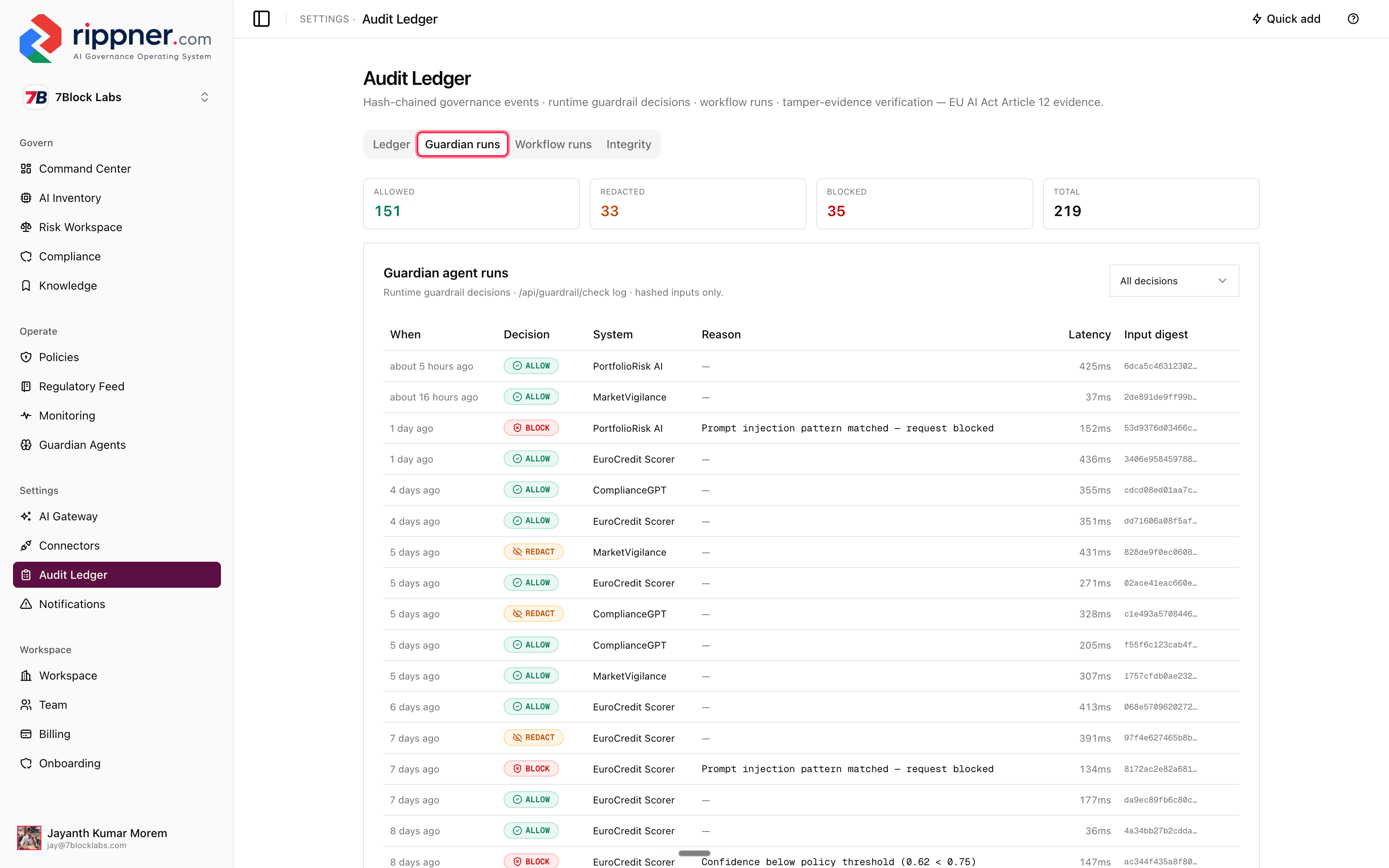Click the Latency column header
This screenshot has width=1389, height=868.
[x=1089, y=335]
